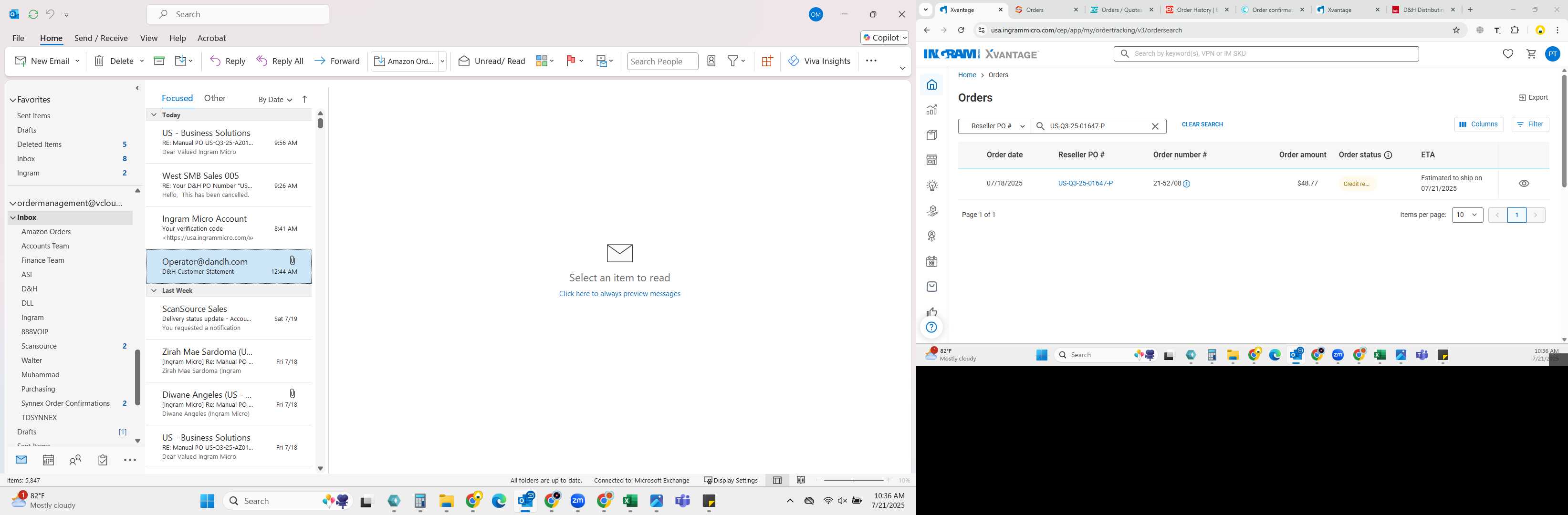Image resolution: width=1568 pixels, height=515 pixels.
Task: Open the Categorize color squares menu
Action: pos(545,61)
